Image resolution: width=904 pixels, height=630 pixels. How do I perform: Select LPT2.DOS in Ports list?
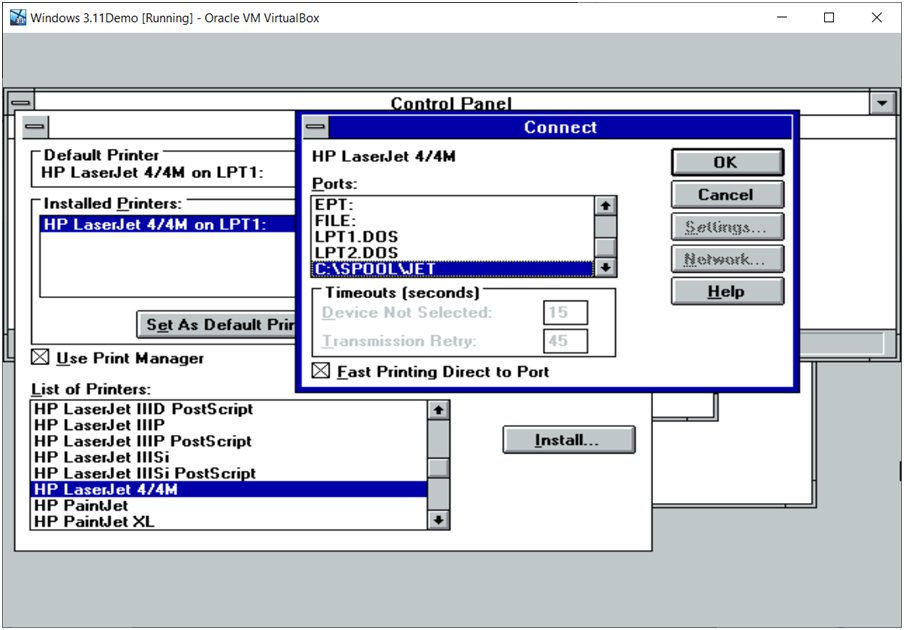453,253
